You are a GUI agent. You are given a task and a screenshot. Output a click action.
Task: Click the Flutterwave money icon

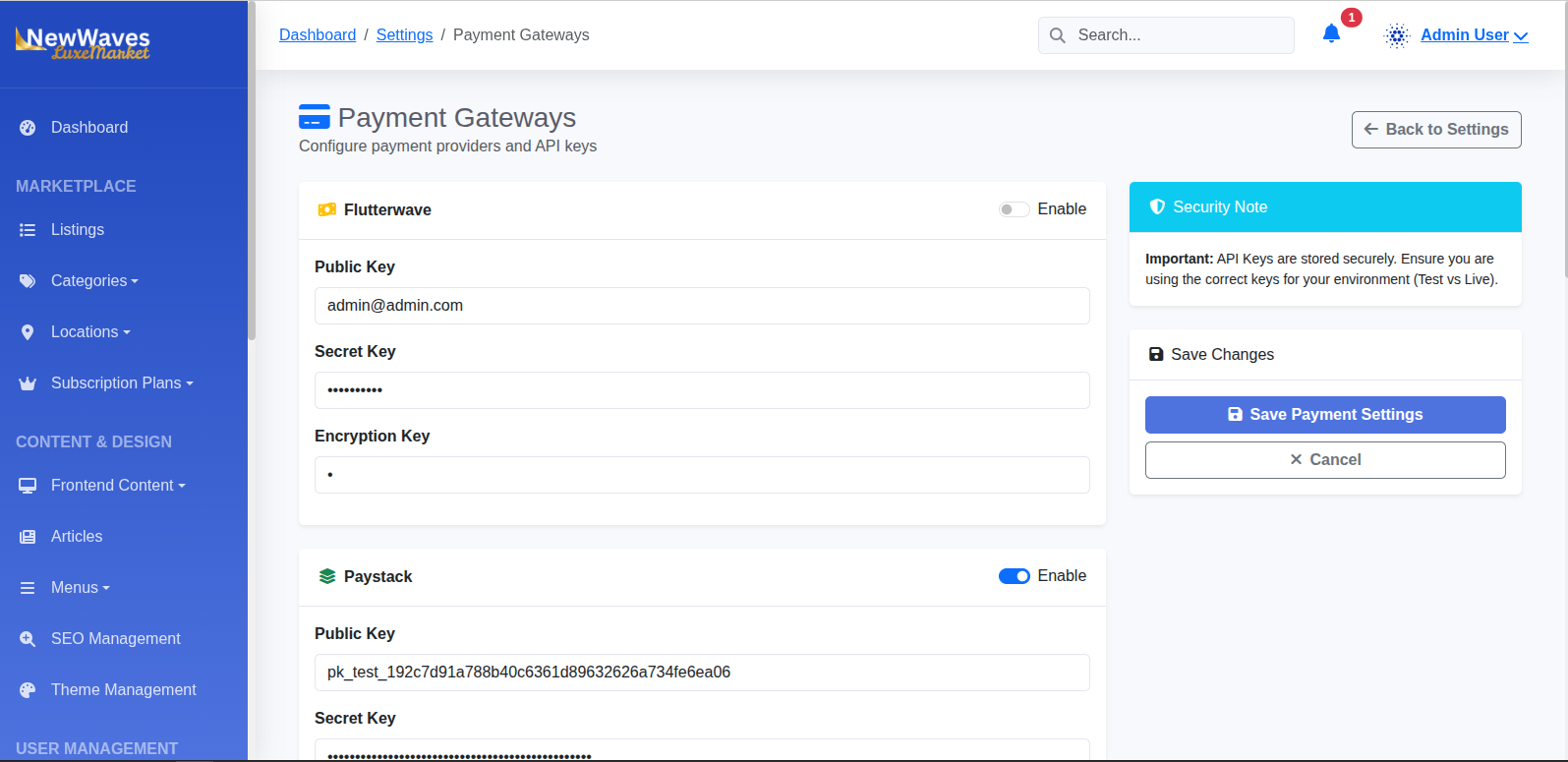pyautogui.click(x=327, y=210)
